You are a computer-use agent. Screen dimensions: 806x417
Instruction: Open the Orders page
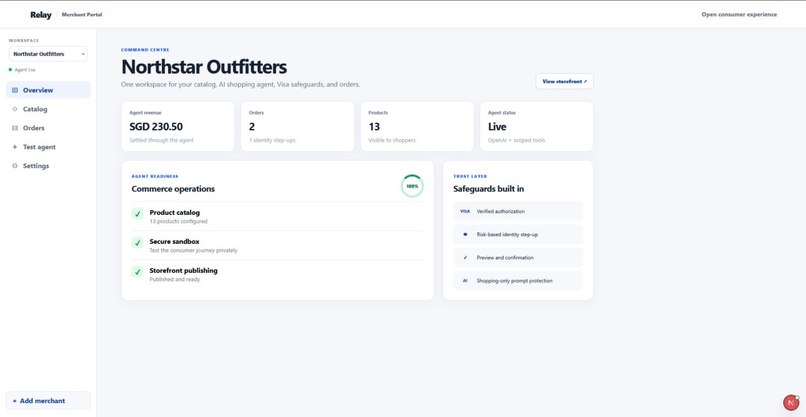point(48,128)
